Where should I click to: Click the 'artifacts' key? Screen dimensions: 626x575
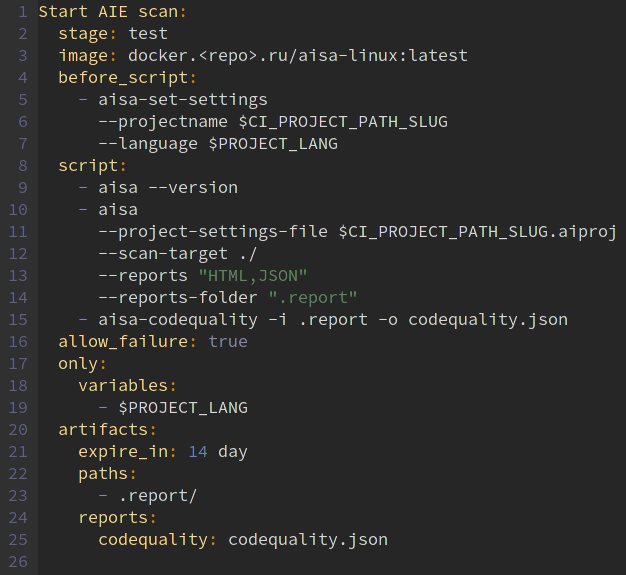tap(103, 430)
